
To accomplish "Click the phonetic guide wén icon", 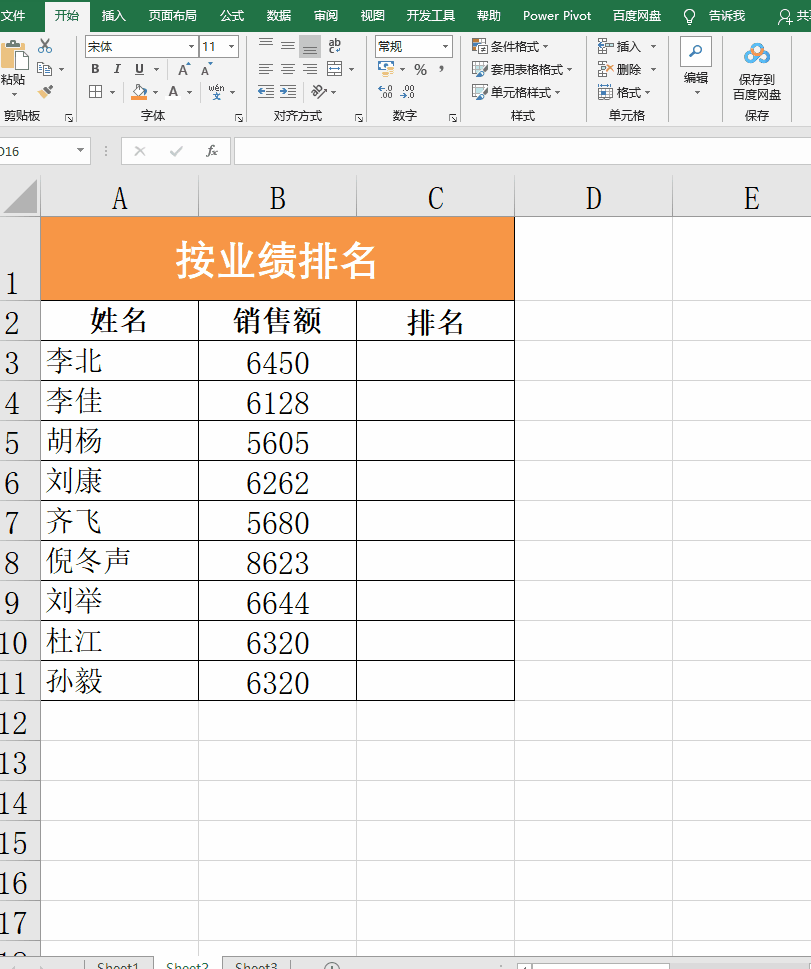I will click(x=216, y=91).
